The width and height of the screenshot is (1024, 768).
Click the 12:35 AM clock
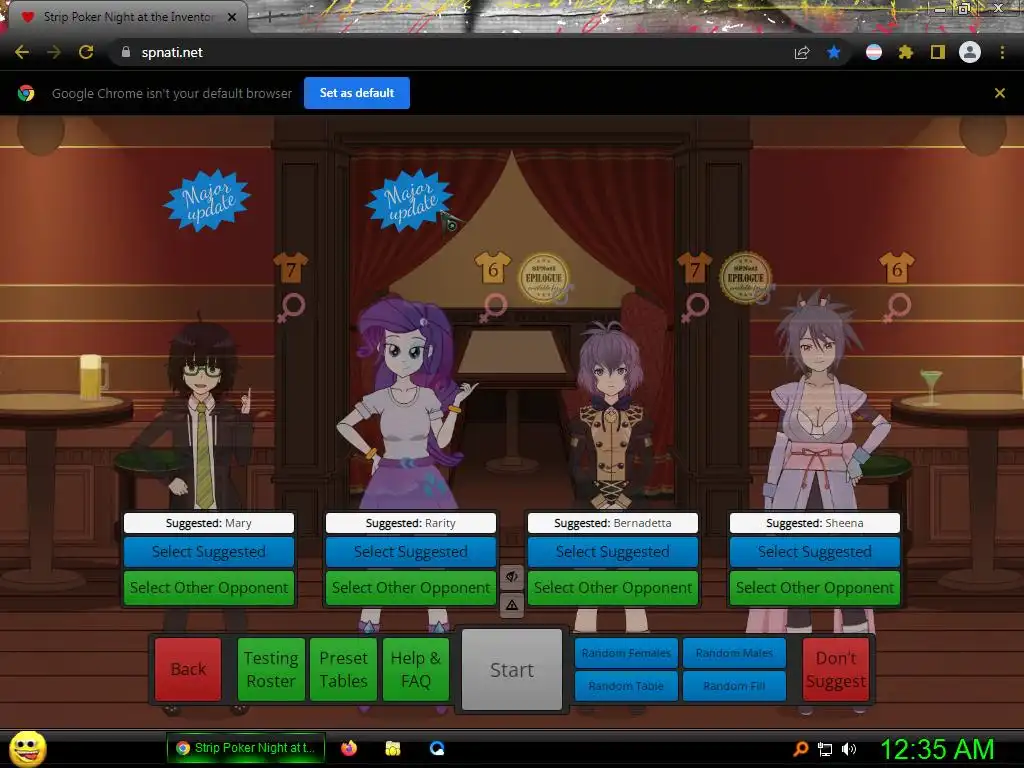tap(937, 749)
